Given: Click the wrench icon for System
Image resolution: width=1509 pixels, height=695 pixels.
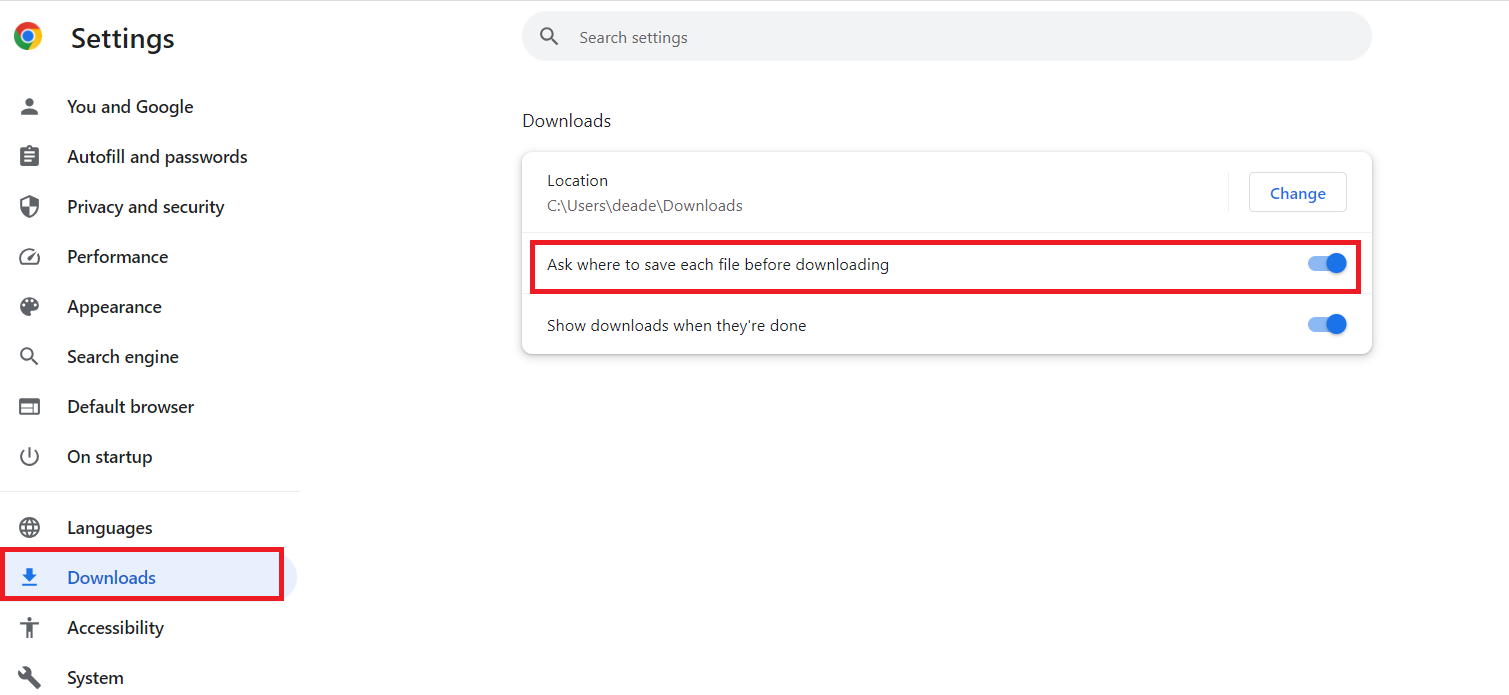Looking at the screenshot, I should click(x=30, y=678).
